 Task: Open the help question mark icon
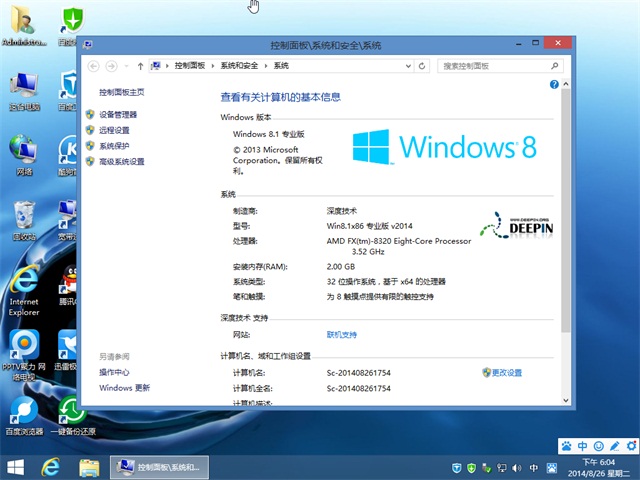coord(554,86)
